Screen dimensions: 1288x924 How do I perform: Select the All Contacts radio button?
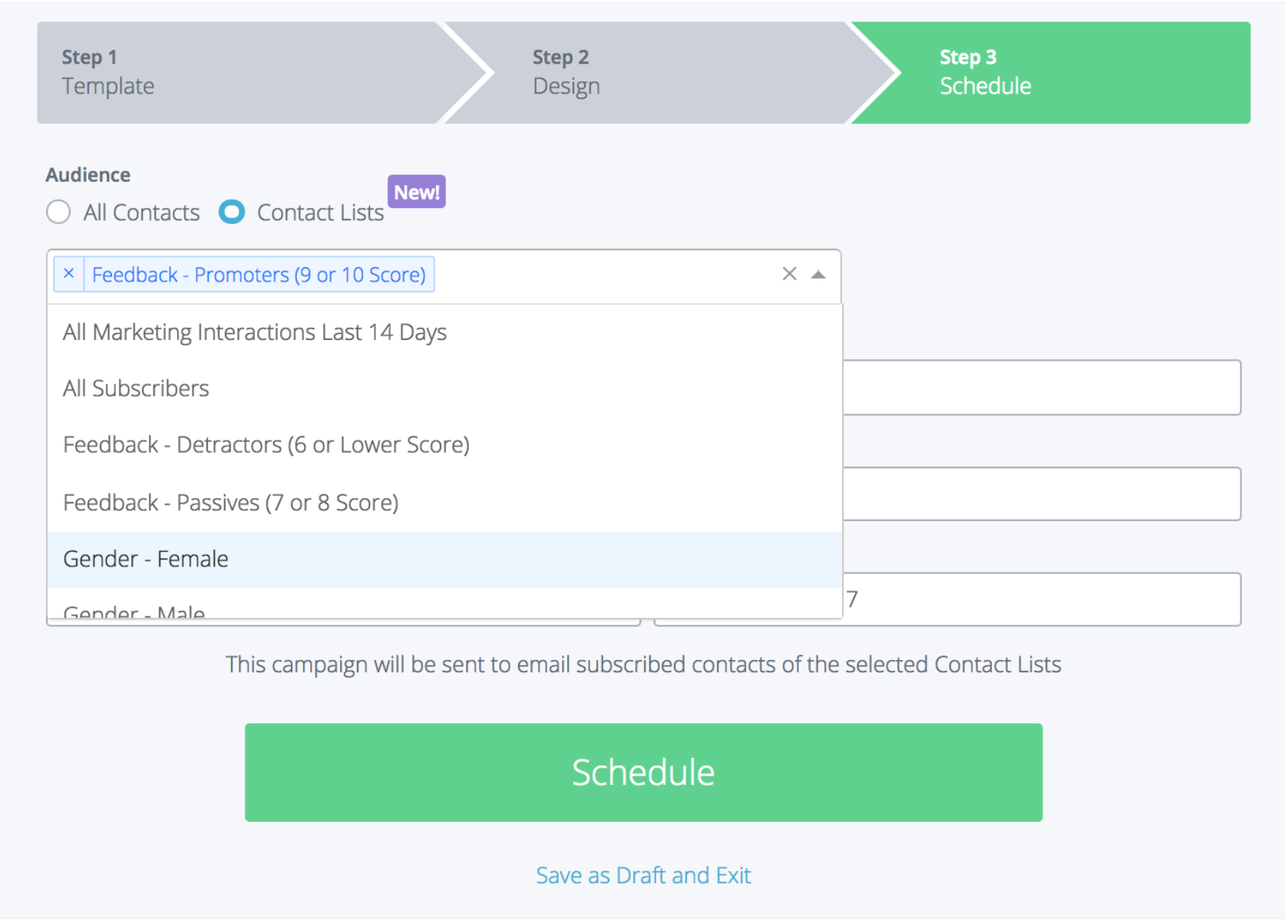(58, 212)
